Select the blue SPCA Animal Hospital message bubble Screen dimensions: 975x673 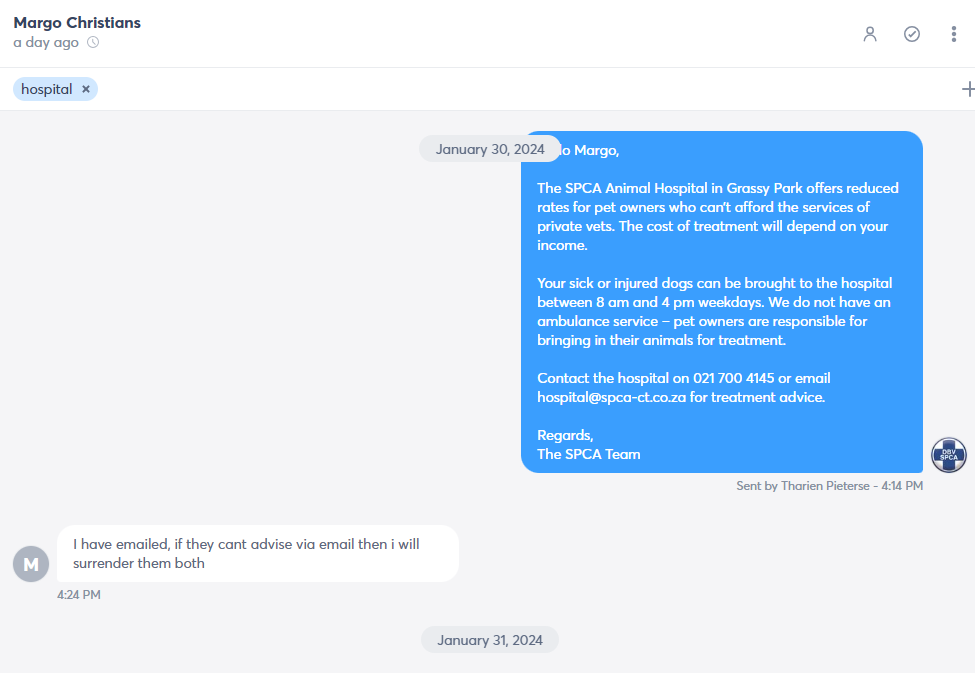[x=721, y=302]
